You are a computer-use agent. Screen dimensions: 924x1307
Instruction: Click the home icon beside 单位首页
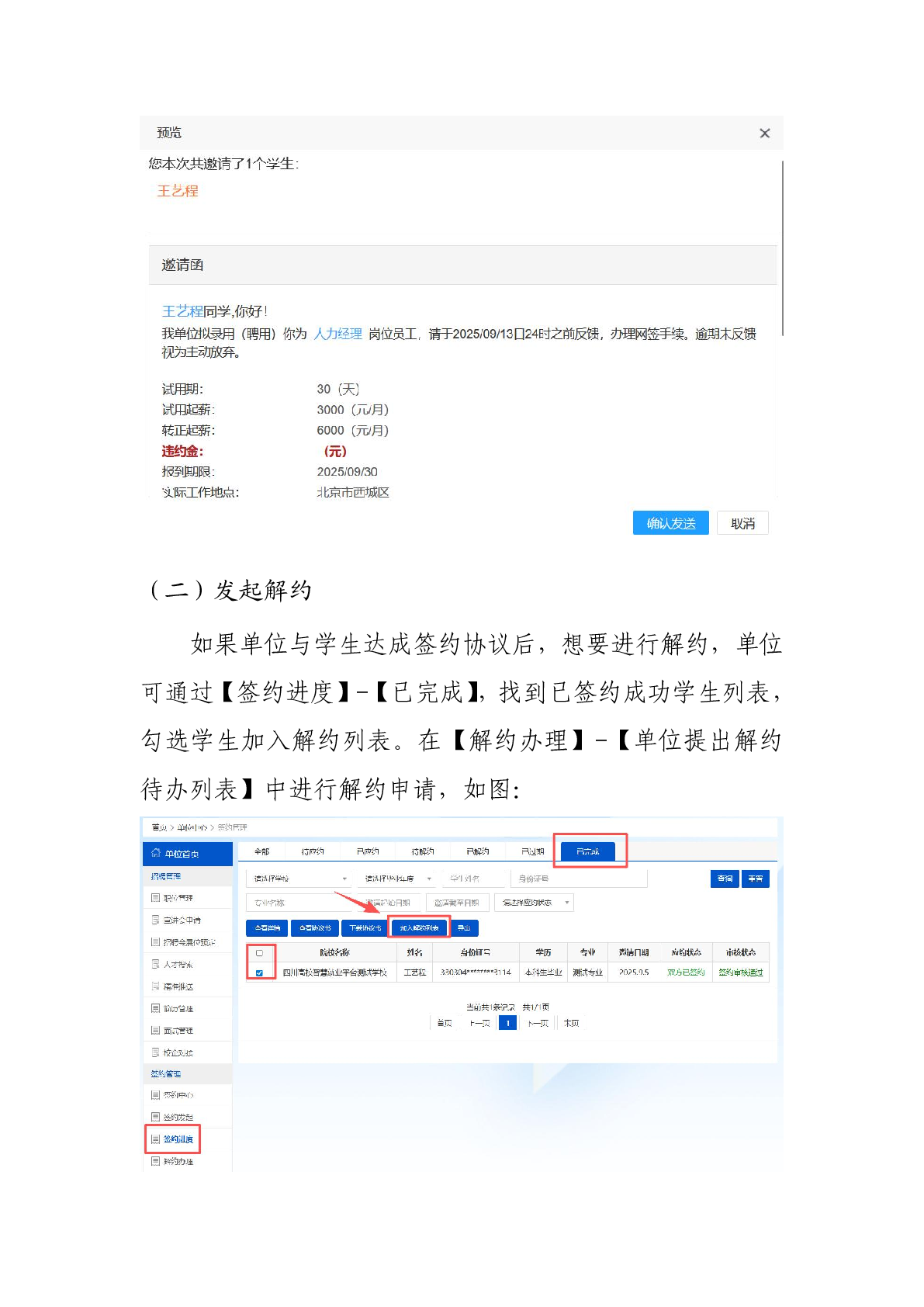point(155,853)
